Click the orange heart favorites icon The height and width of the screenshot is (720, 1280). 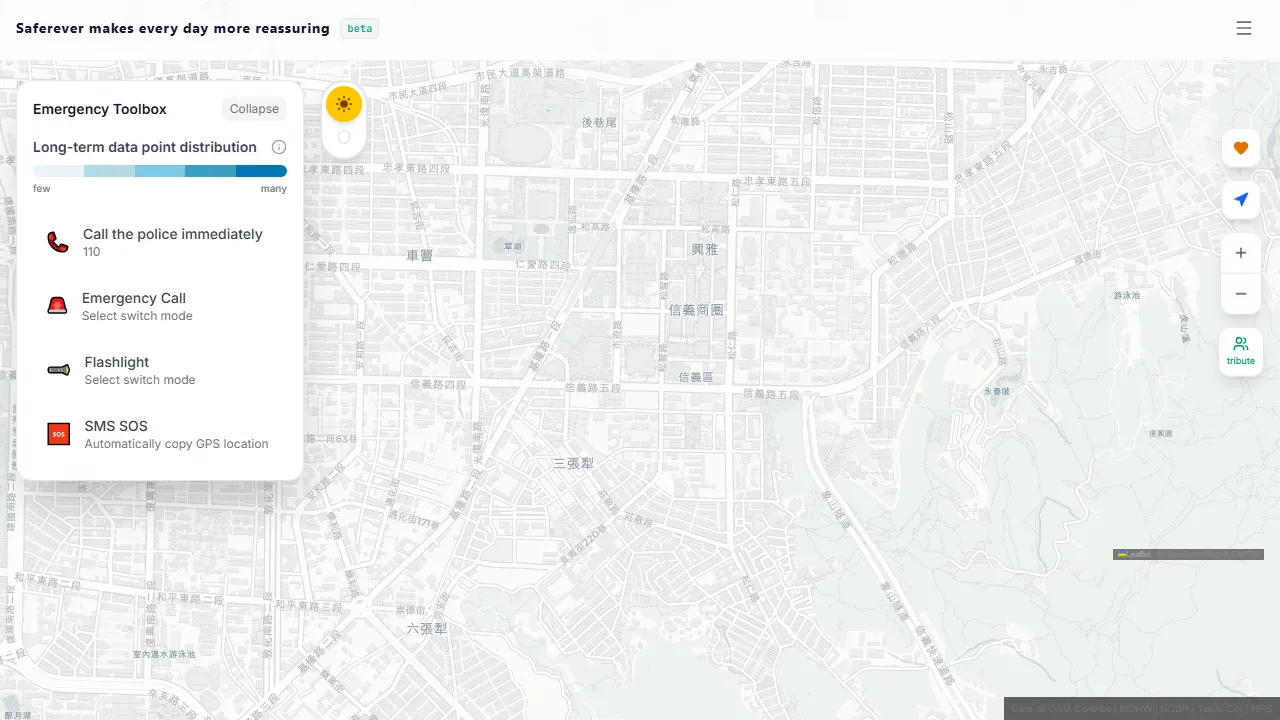coord(1241,147)
